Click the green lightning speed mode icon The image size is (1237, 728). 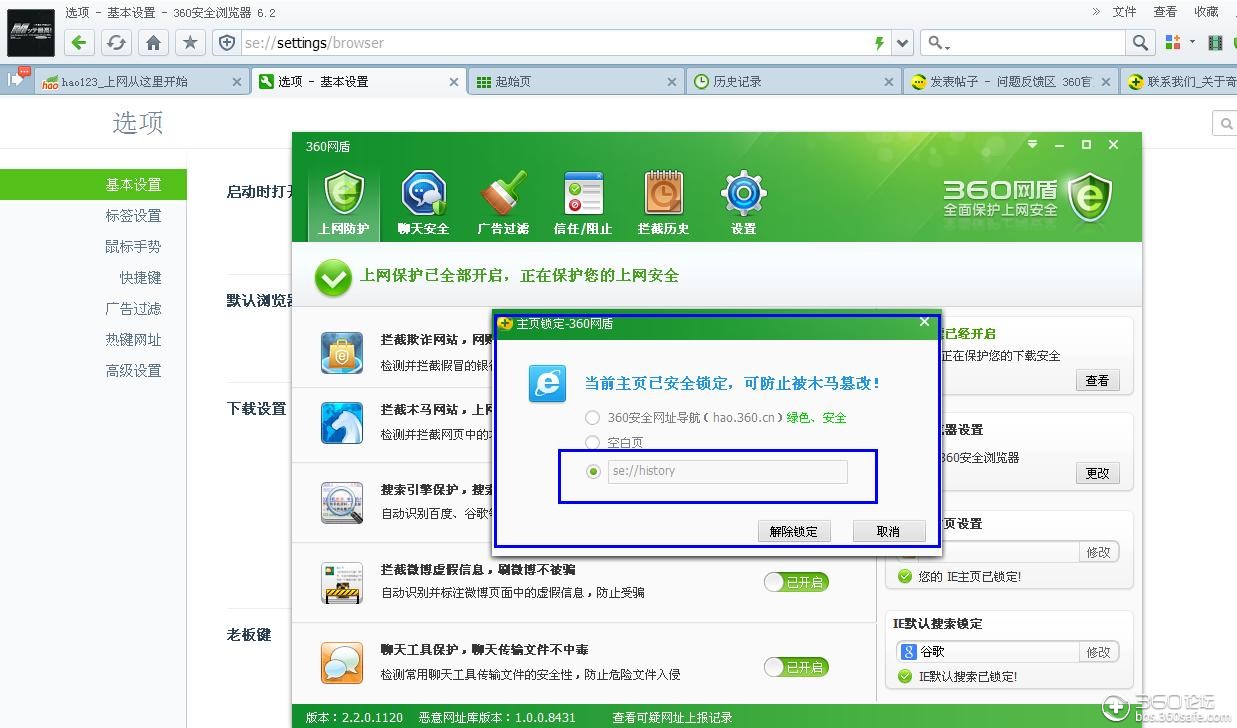click(880, 43)
